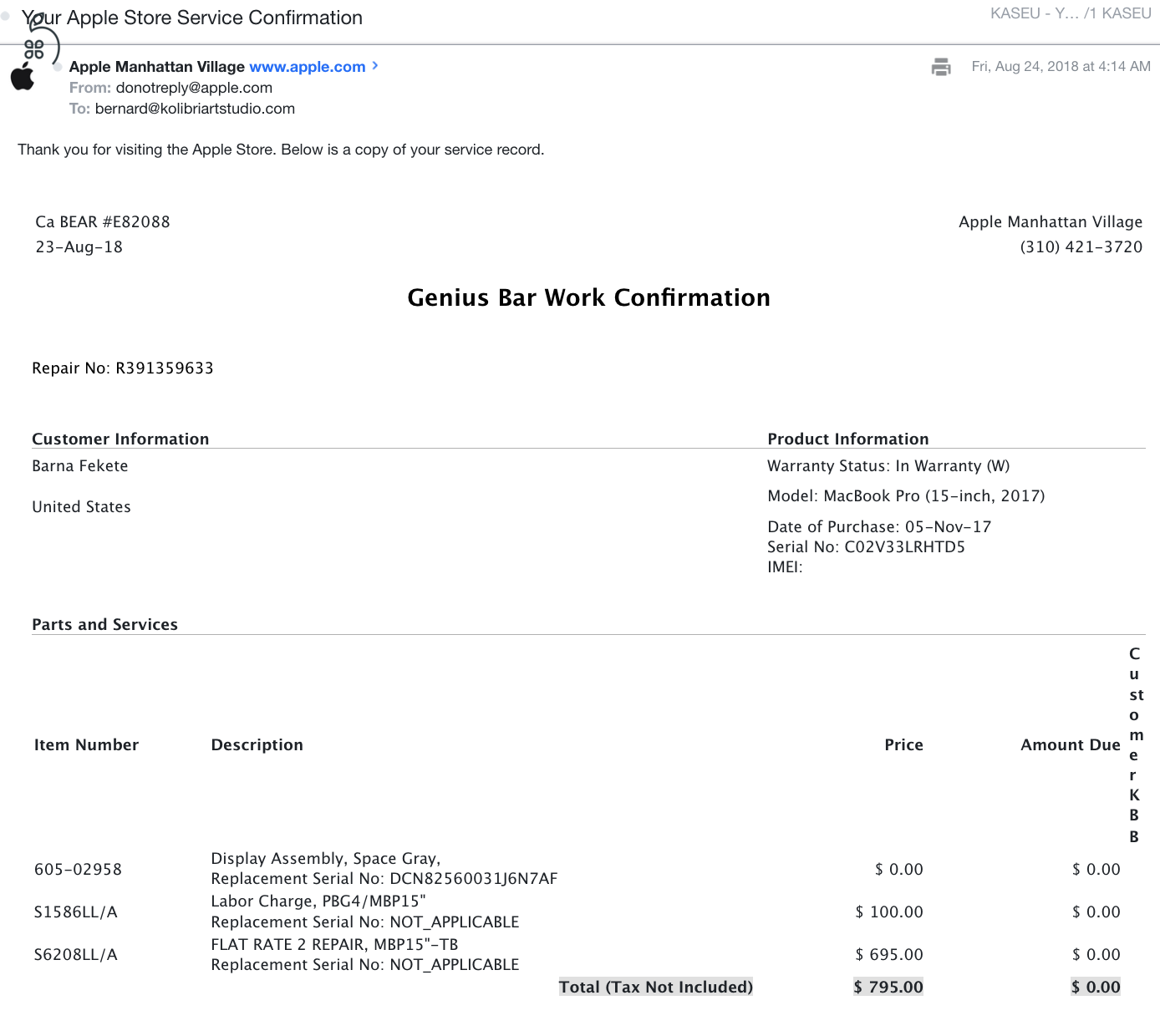Select the Display Assembly, Space Gray description
The height and width of the screenshot is (1036, 1160).
pos(326,859)
